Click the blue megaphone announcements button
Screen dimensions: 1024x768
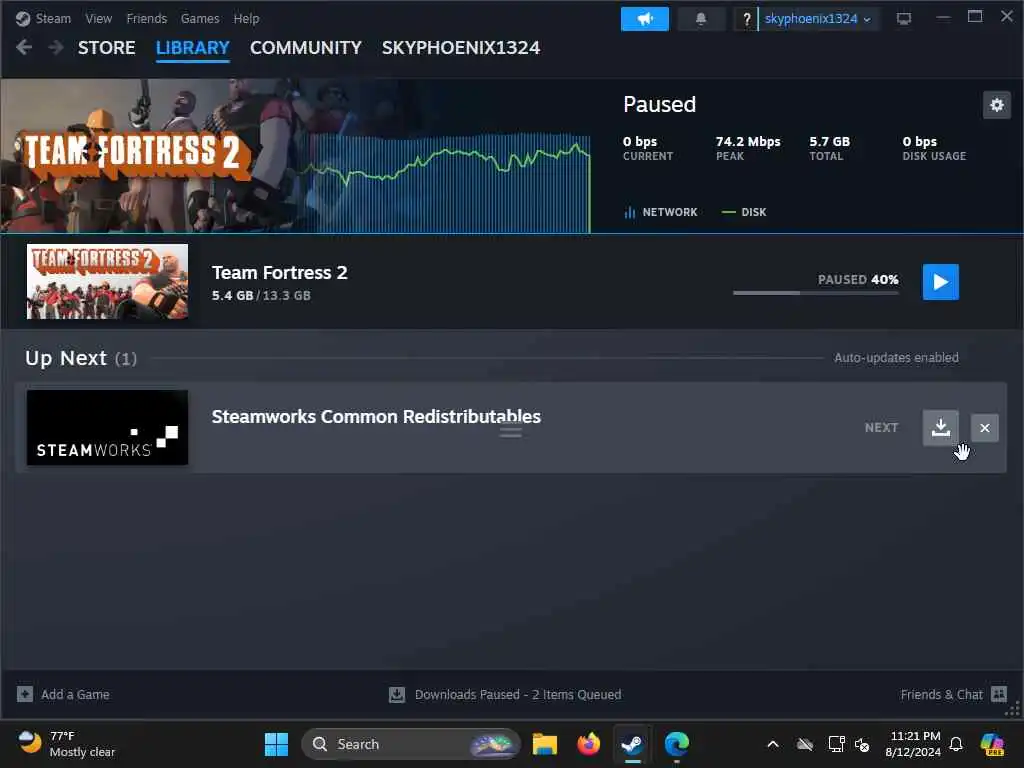pos(645,19)
